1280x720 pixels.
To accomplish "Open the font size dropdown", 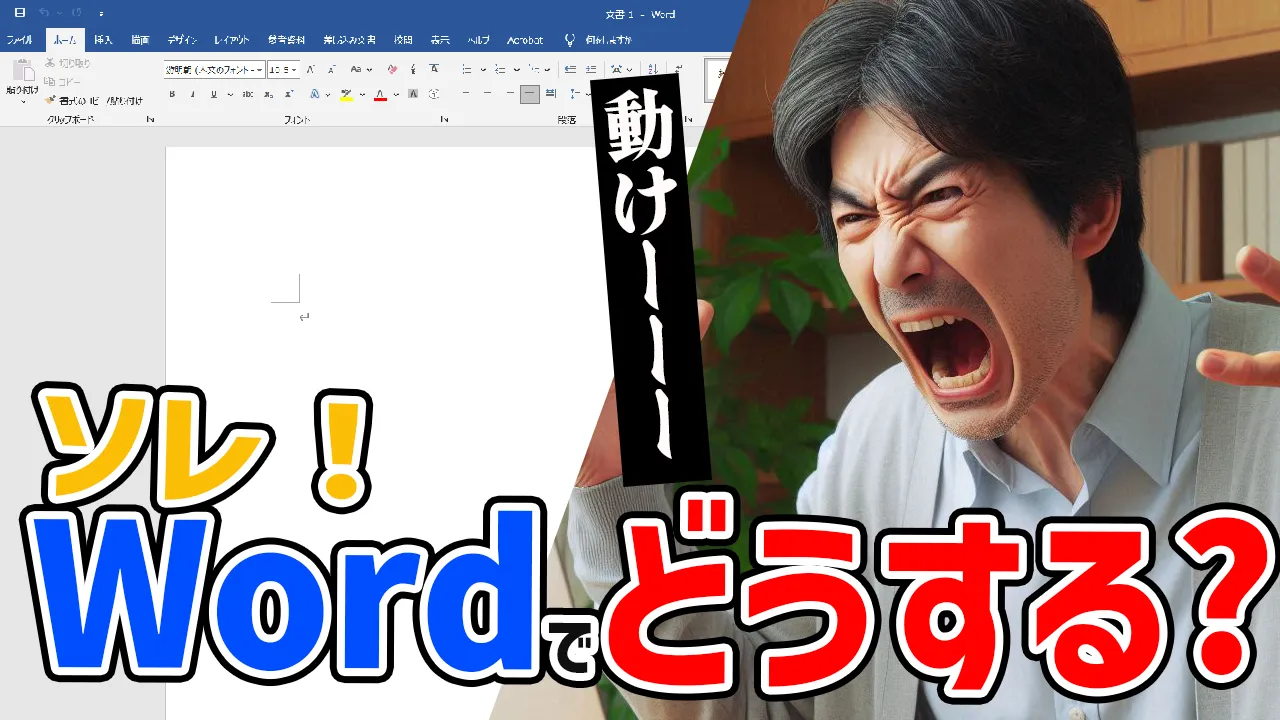I will click(x=294, y=69).
